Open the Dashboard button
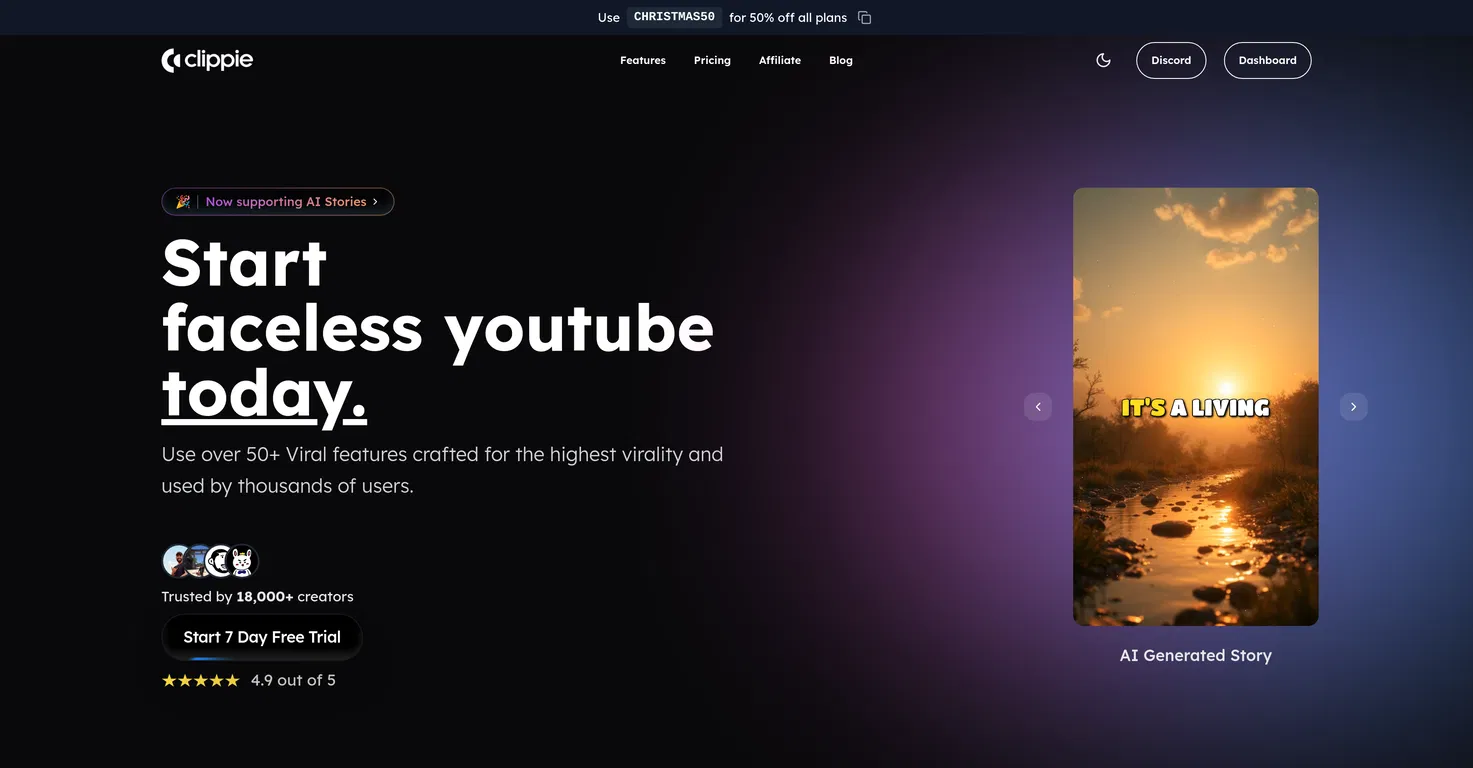This screenshot has height=768, width=1473. [x=1267, y=60]
